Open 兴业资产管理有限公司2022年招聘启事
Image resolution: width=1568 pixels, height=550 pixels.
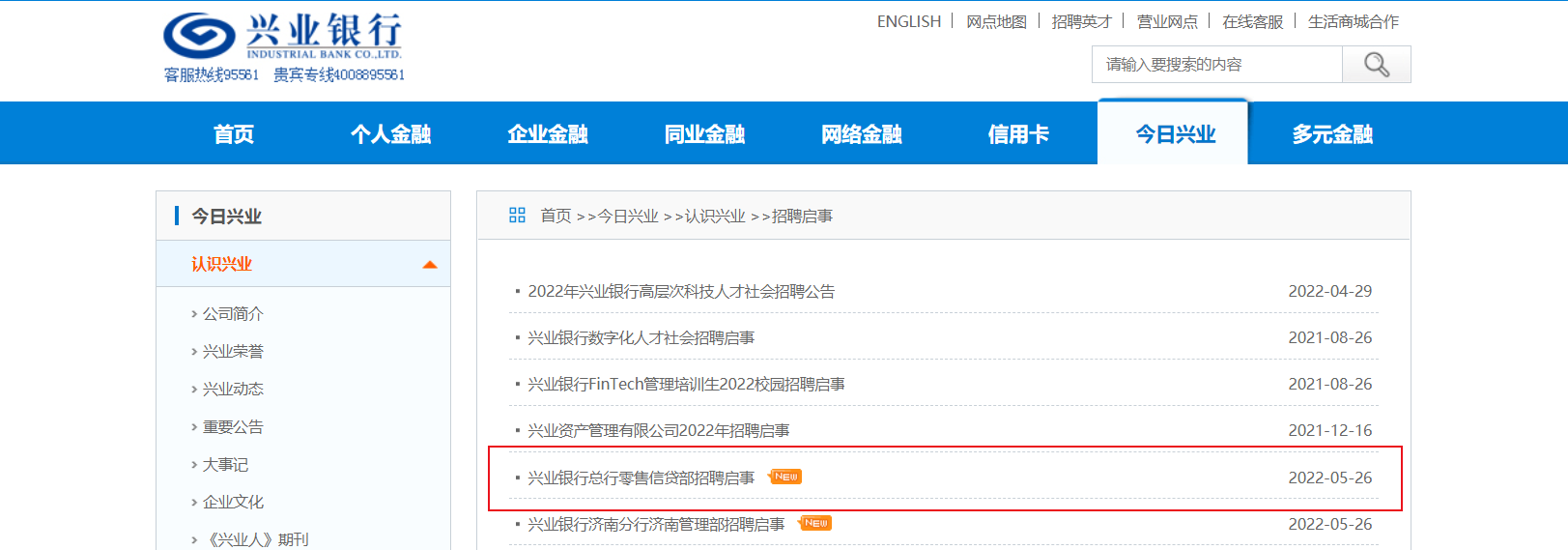tap(658, 430)
